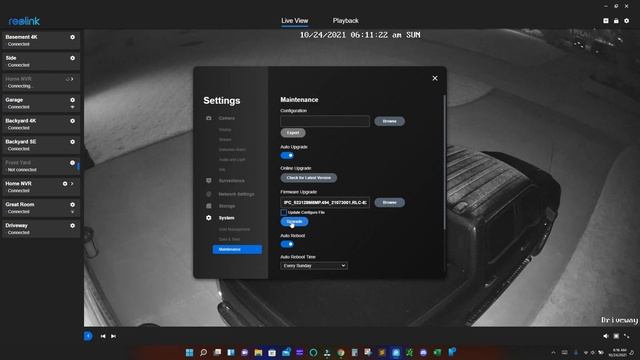Show hidden system tray icons

pyautogui.click(x=553, y=352)
